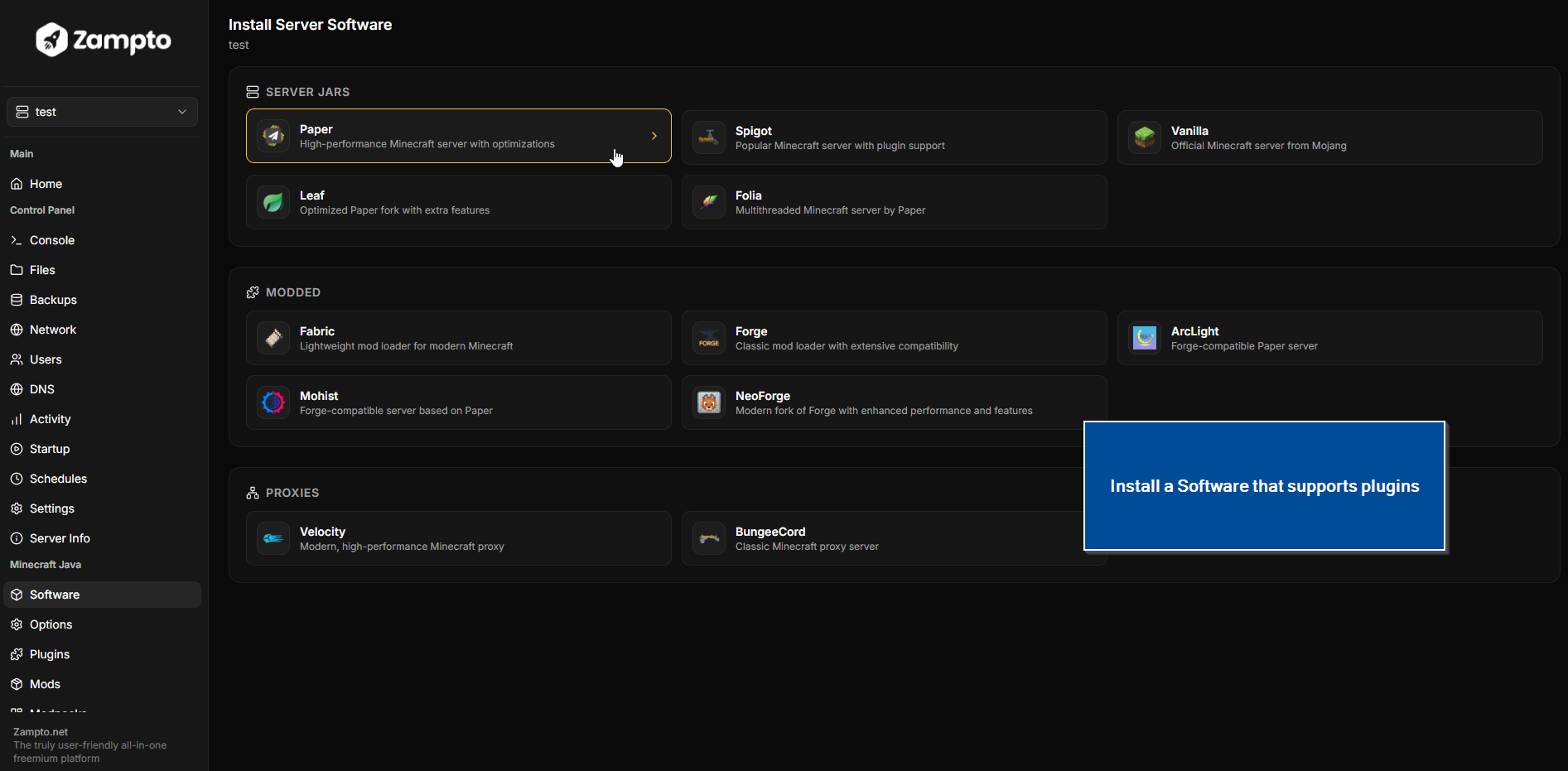1568x771 pixels.
Task: Click the DNS globe icon
Action: click(17, 389)
